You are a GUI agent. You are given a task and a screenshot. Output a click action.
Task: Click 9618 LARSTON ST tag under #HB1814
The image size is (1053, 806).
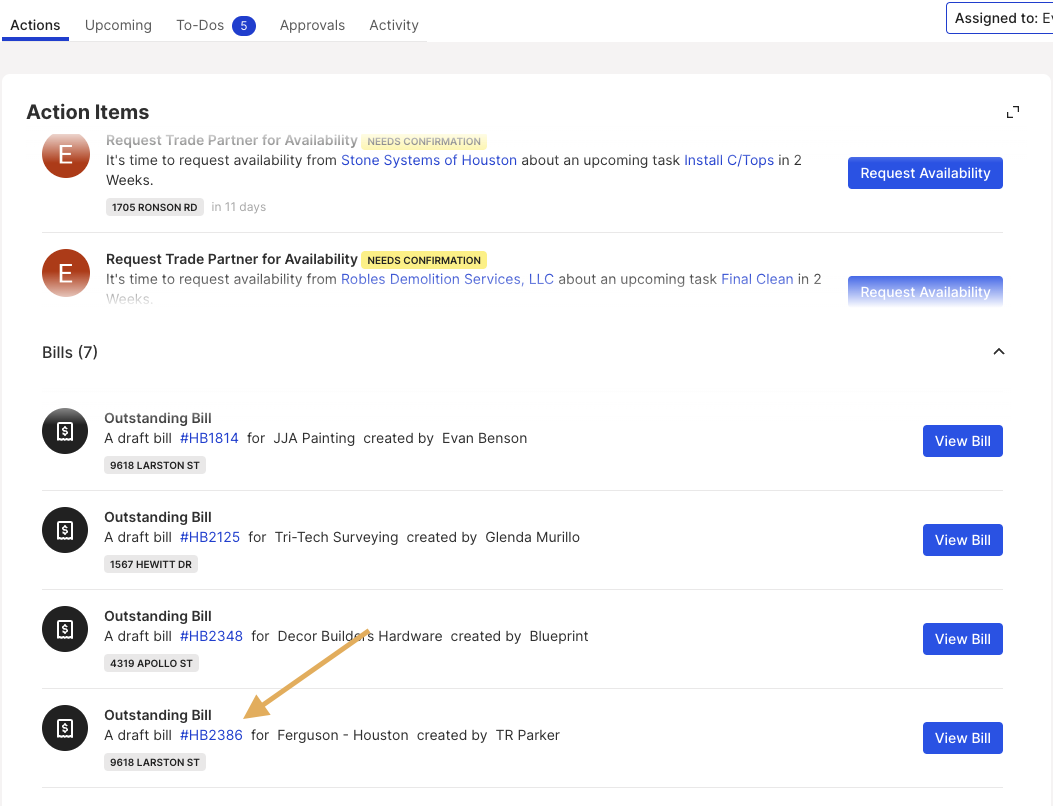[154, 465]
